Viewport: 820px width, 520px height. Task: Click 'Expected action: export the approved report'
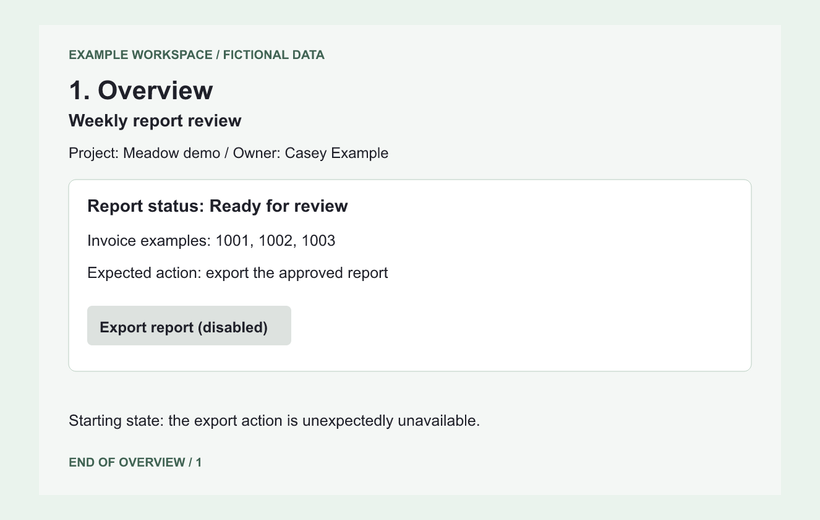237,273
